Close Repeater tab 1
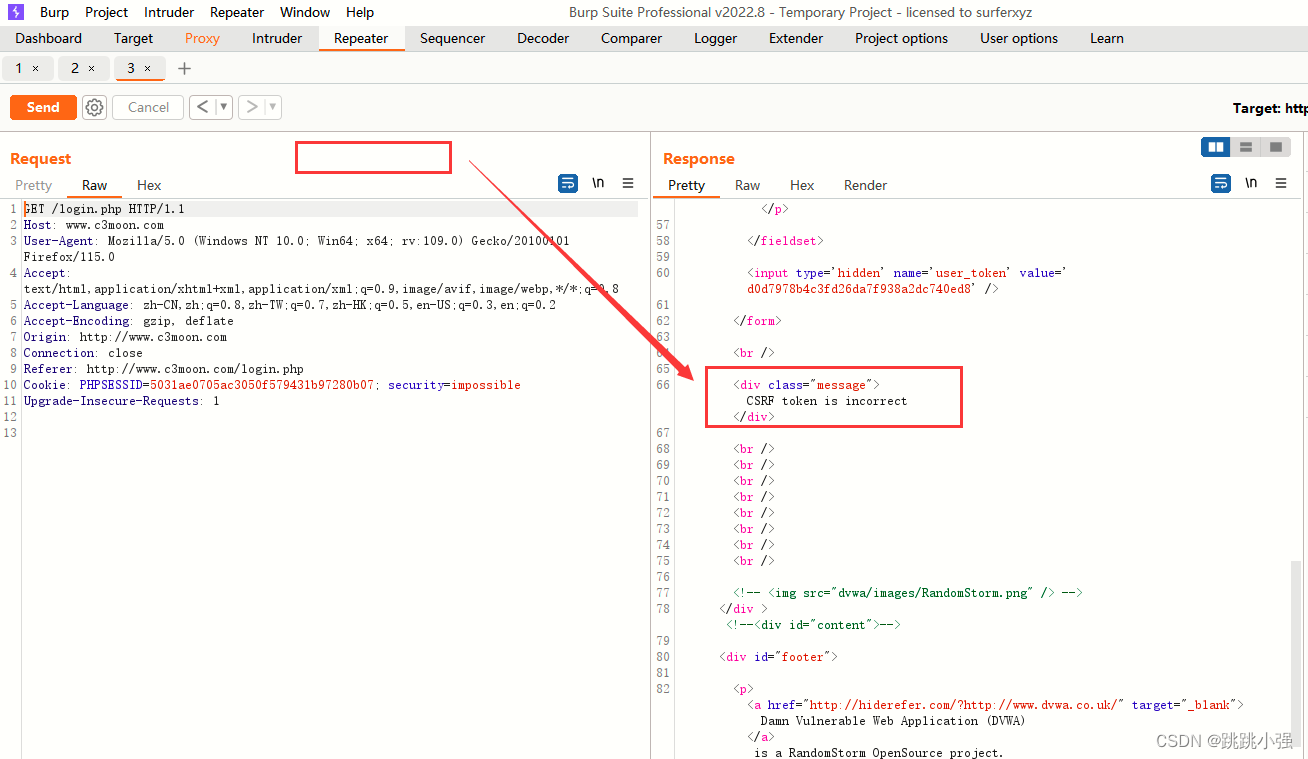The height and width of the screenshot is (759, 1308). (36, 68)
